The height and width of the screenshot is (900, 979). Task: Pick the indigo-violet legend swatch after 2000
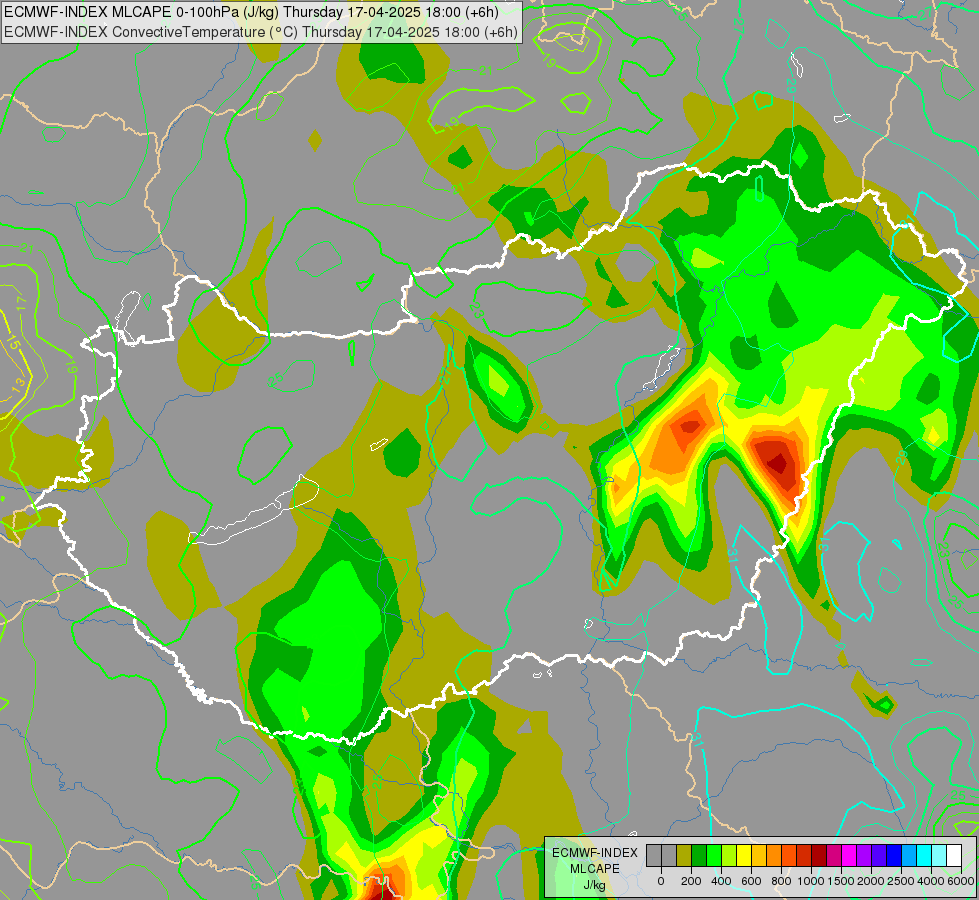[x=880, y=856]
